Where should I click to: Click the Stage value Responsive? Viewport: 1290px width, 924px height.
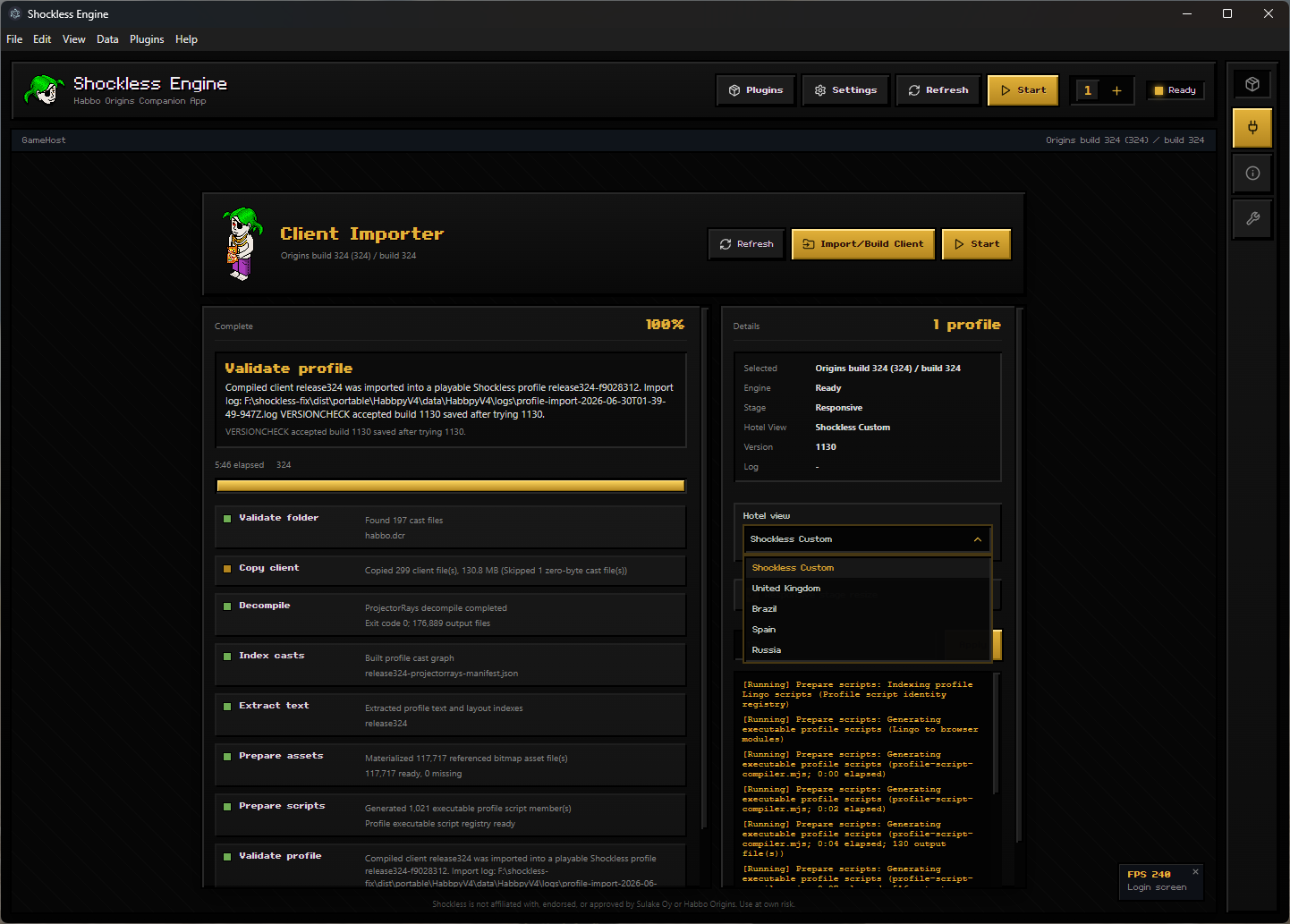838,408
